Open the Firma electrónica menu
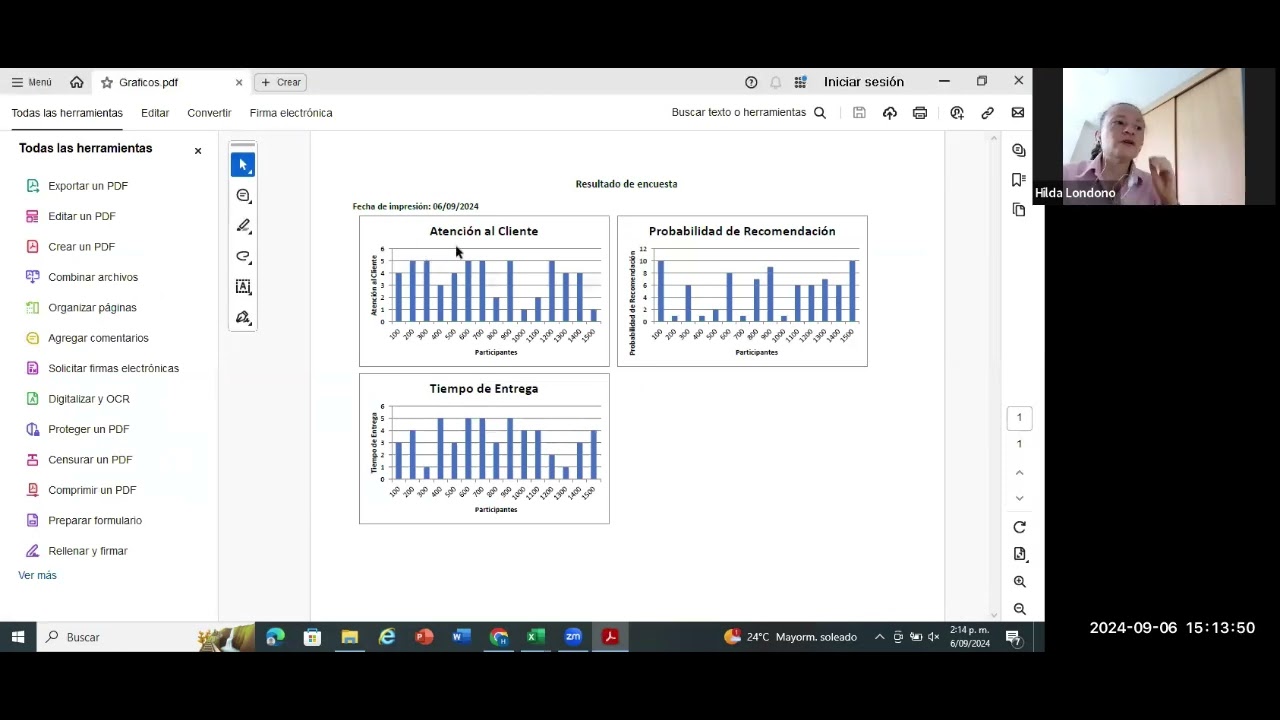The height and width of the screenshot is (720, 1280). point(291,113)
